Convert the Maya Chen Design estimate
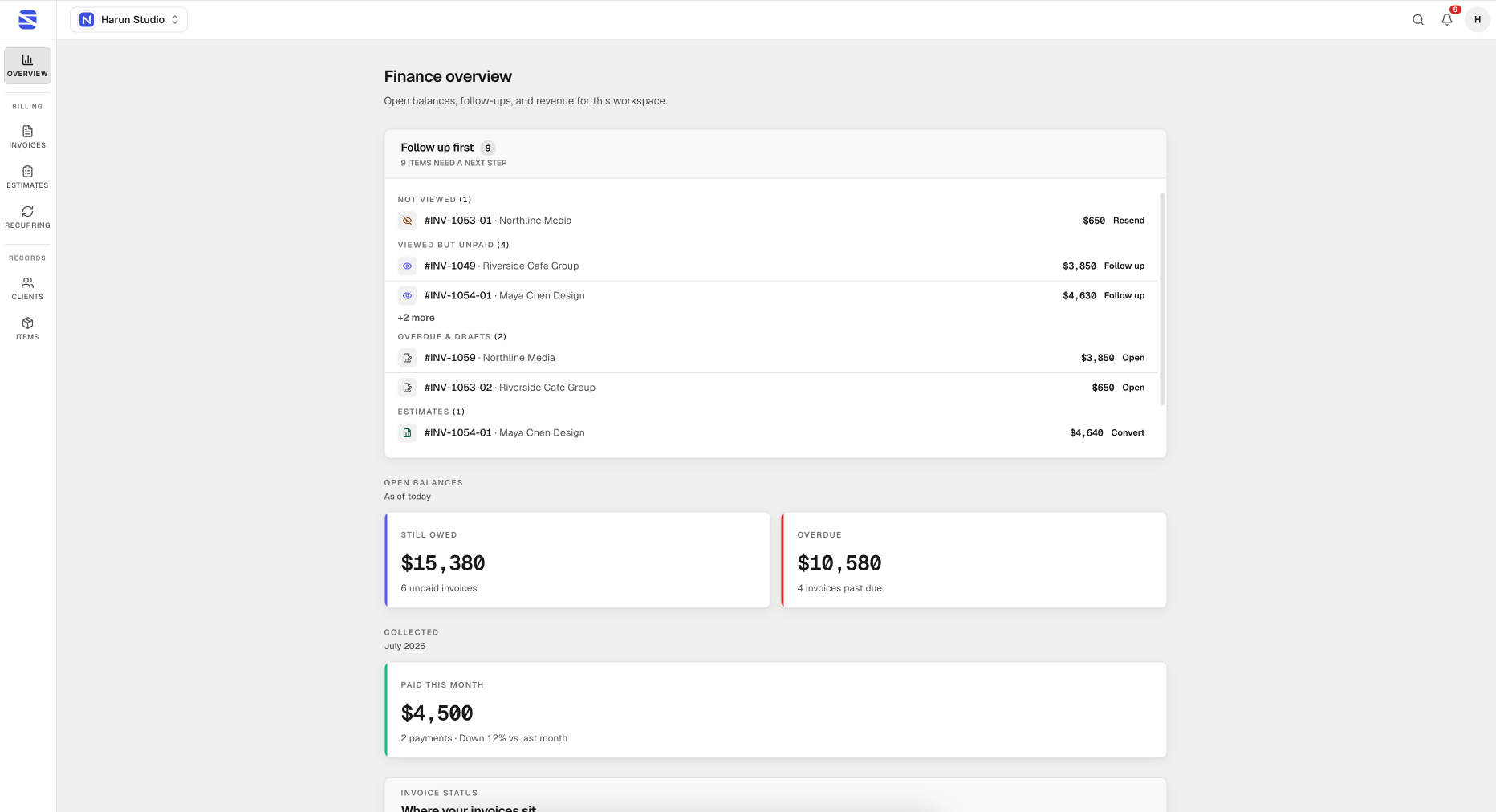The image size is (1496, 812). tap(1128, 433)
